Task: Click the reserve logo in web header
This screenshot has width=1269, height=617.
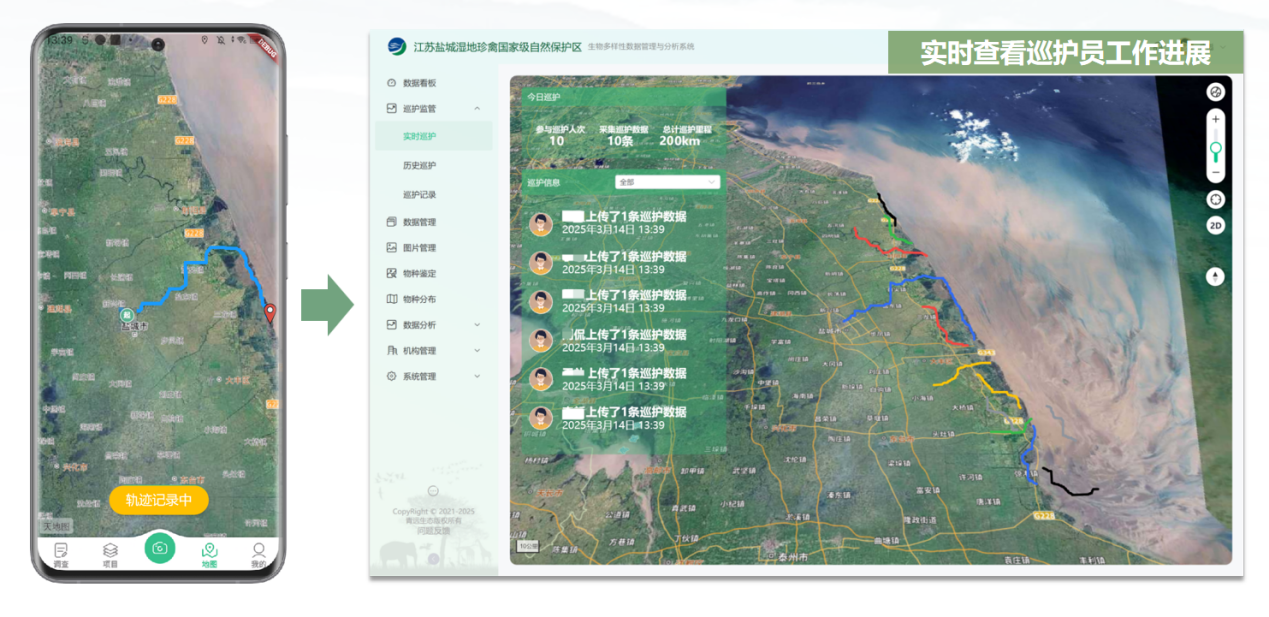Action: click(x=397, y=47)
